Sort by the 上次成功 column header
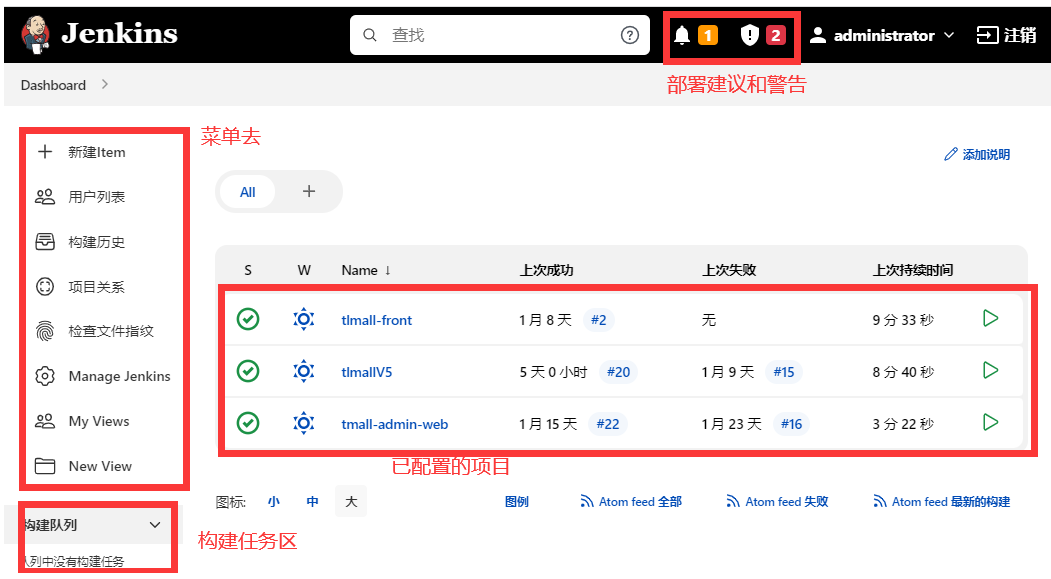The image size is (1051, 579). (x=546, y=270)
